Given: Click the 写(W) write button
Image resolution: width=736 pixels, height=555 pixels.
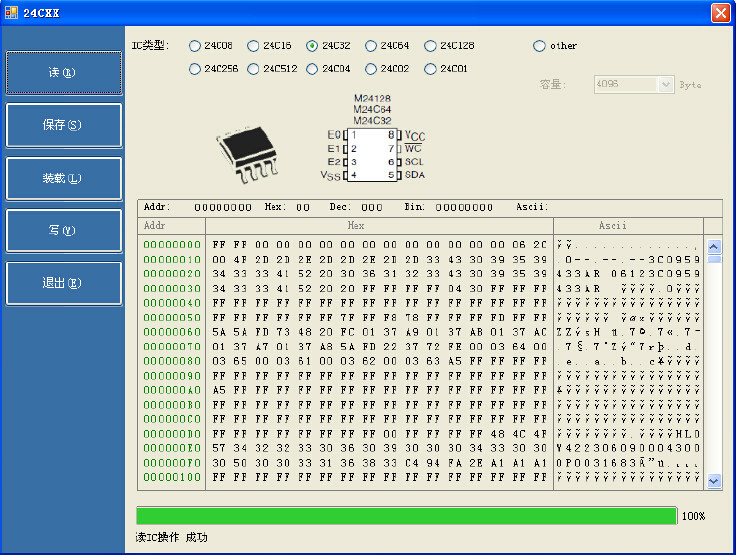Looking at the screenshot, I should pyautogui.click(x=64, y=231).
